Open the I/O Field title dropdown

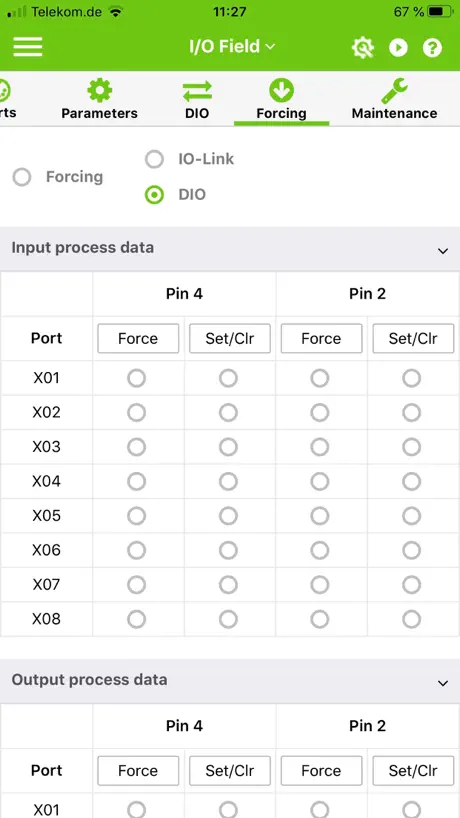pyautogui.click(x=232, y=46)
